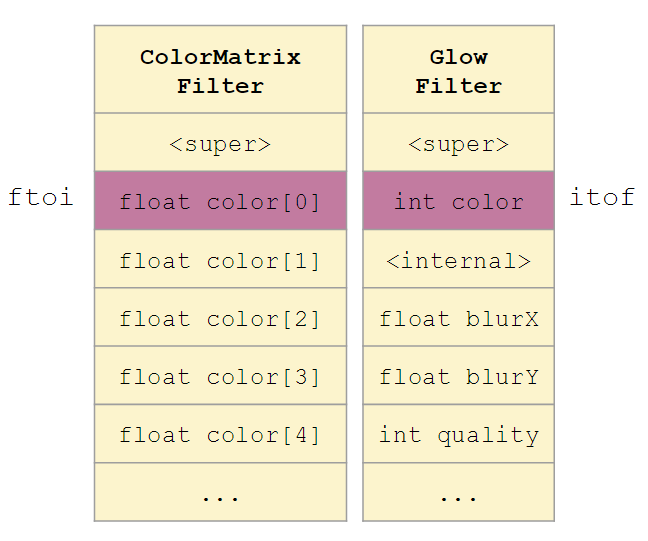The height and width of the screenshot is (541, 648).
Task: Click the word Filter in ColorMatrix header
Action: tap(220, 86)
